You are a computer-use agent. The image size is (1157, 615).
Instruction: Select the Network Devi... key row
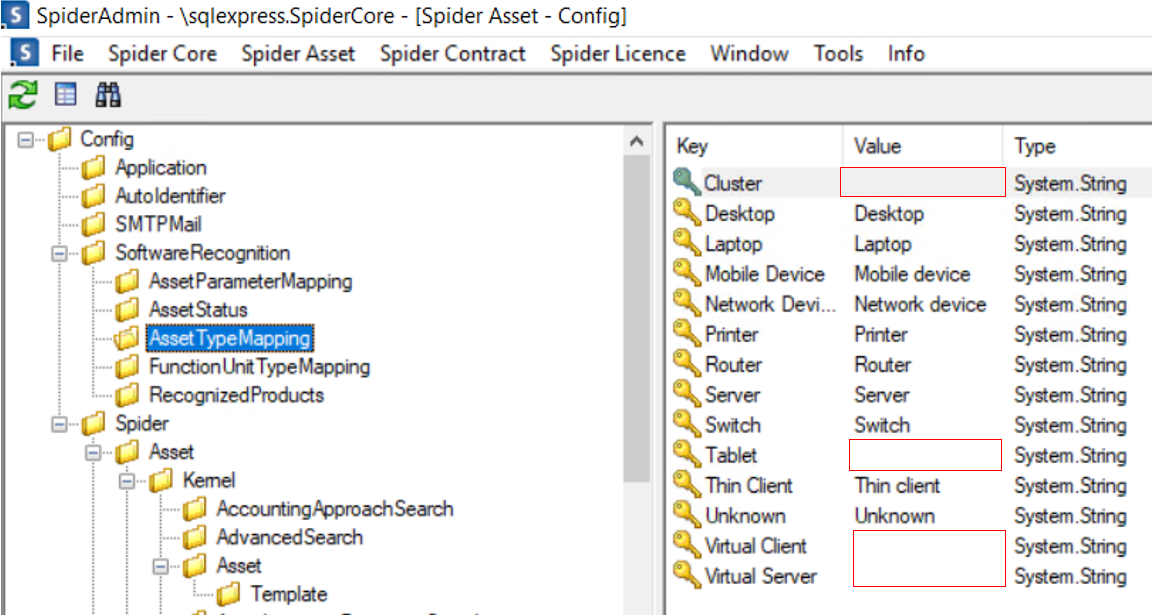tap(770, 304)
